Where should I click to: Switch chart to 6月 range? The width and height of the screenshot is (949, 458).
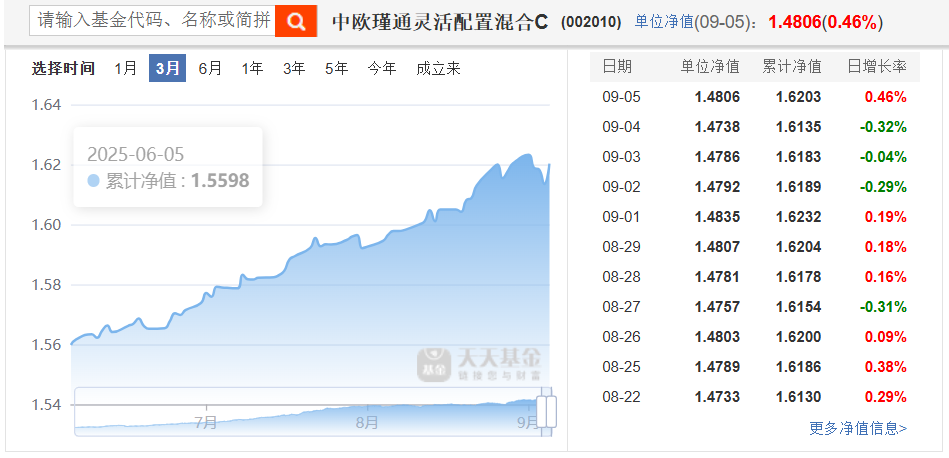pos(210,68)
